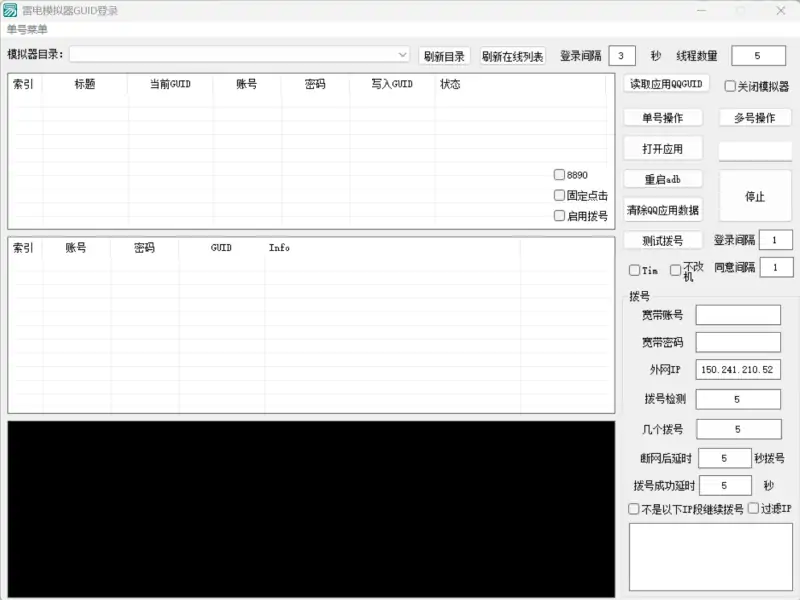This screenshot has height=600, width=800.
Task: Click the 外网IP input field
Action: [x=740, y=370]
